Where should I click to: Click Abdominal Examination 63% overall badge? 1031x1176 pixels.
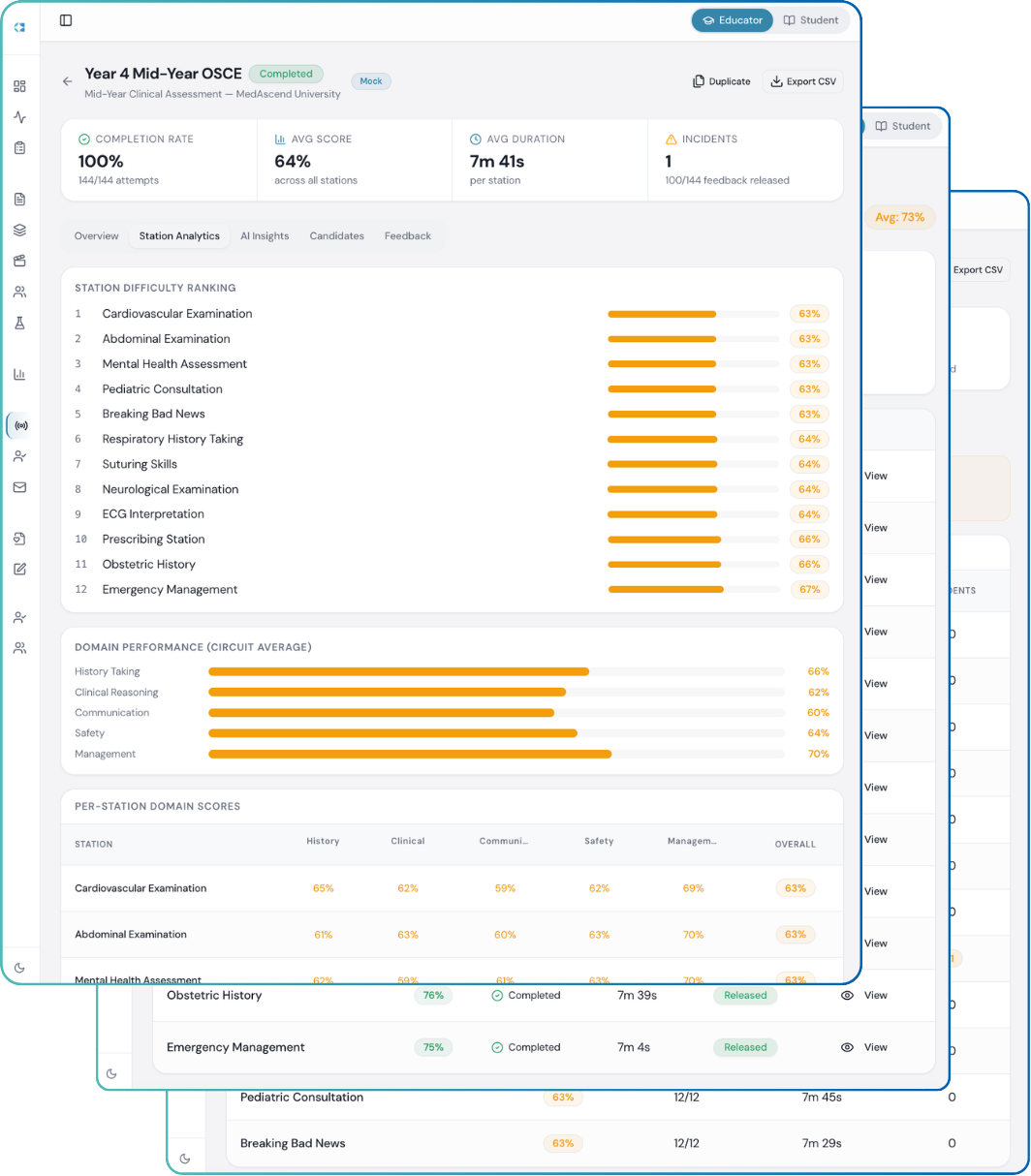click(796, 935)
